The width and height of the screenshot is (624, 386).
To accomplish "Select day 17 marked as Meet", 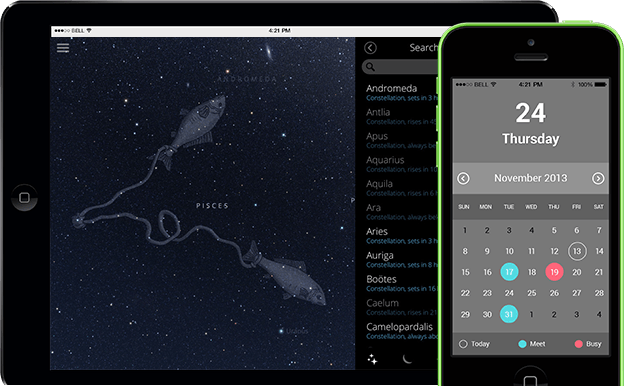I will point(509,272).
